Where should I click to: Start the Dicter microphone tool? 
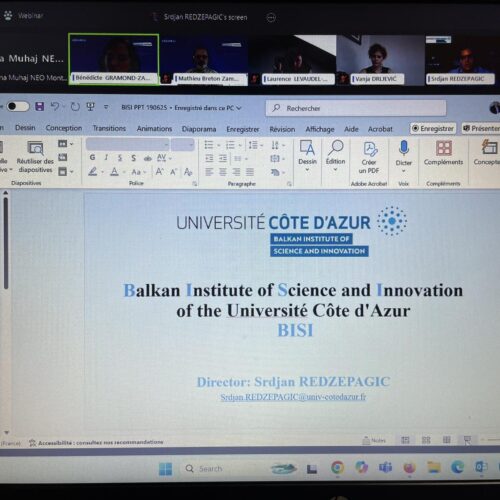click(404, 156)
